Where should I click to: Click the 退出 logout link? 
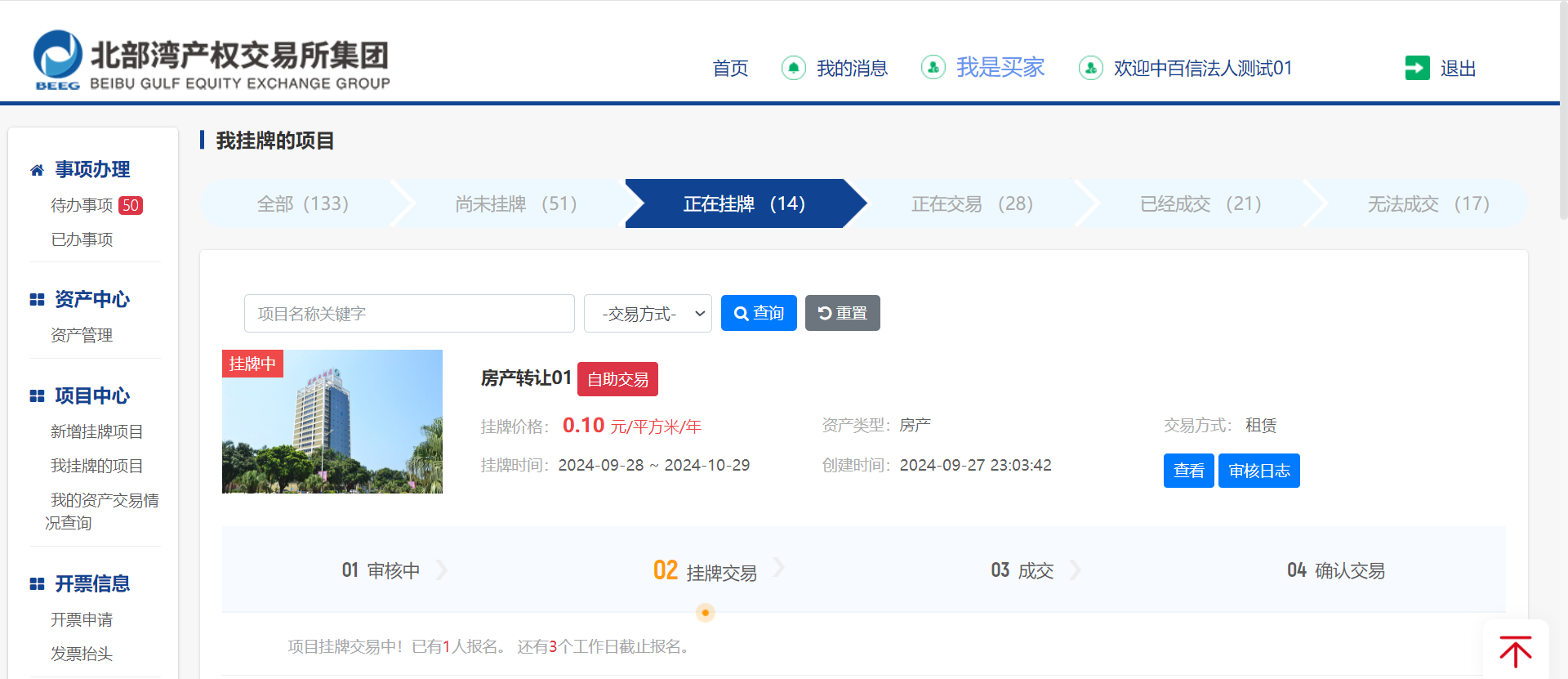1458,69
